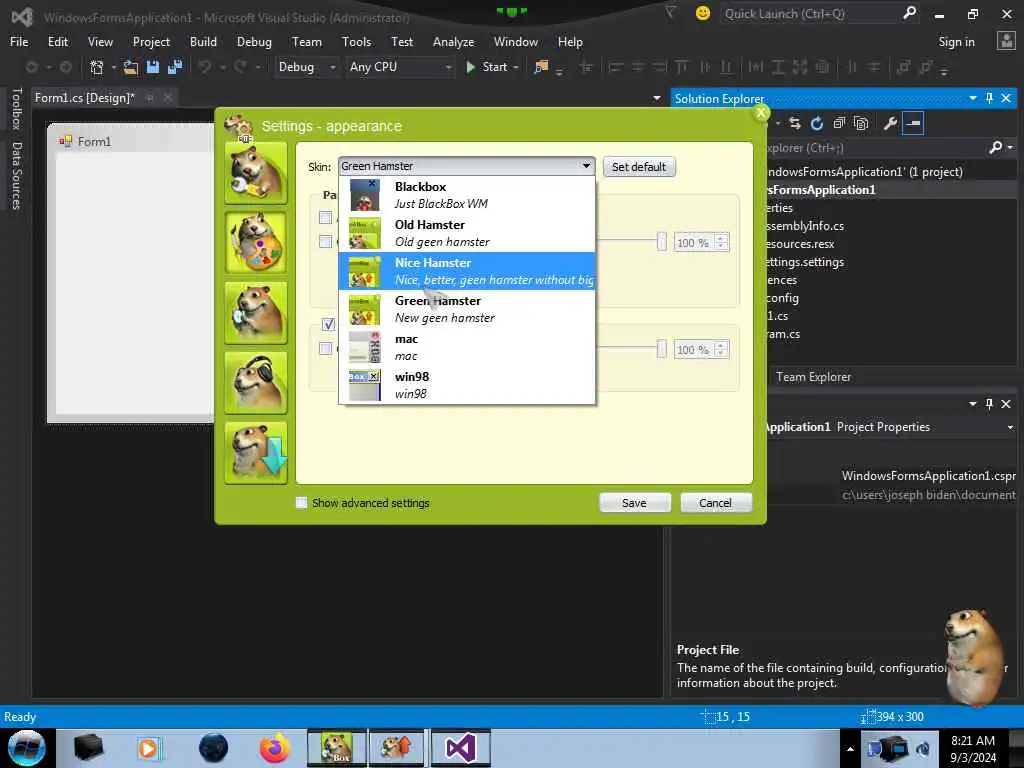Click the BlackBox hamster taskbar icon
1024x768 pixels.
336,748
